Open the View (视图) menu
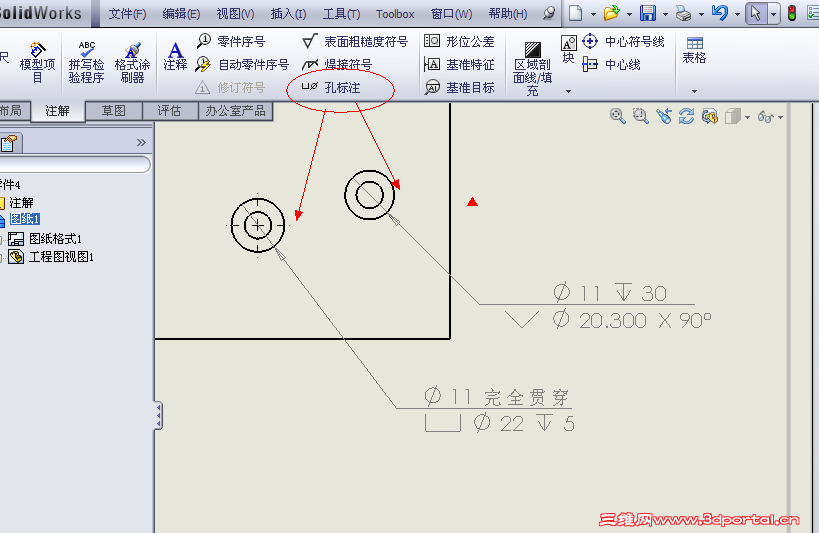The image size is (819, 533). tap(235, 14)
